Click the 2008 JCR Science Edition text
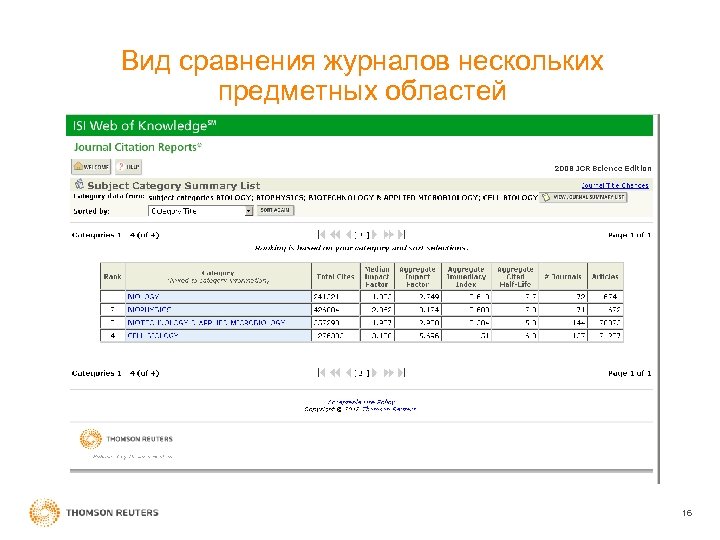The width and height of the screenshot is (720, 540). (602, 168)
